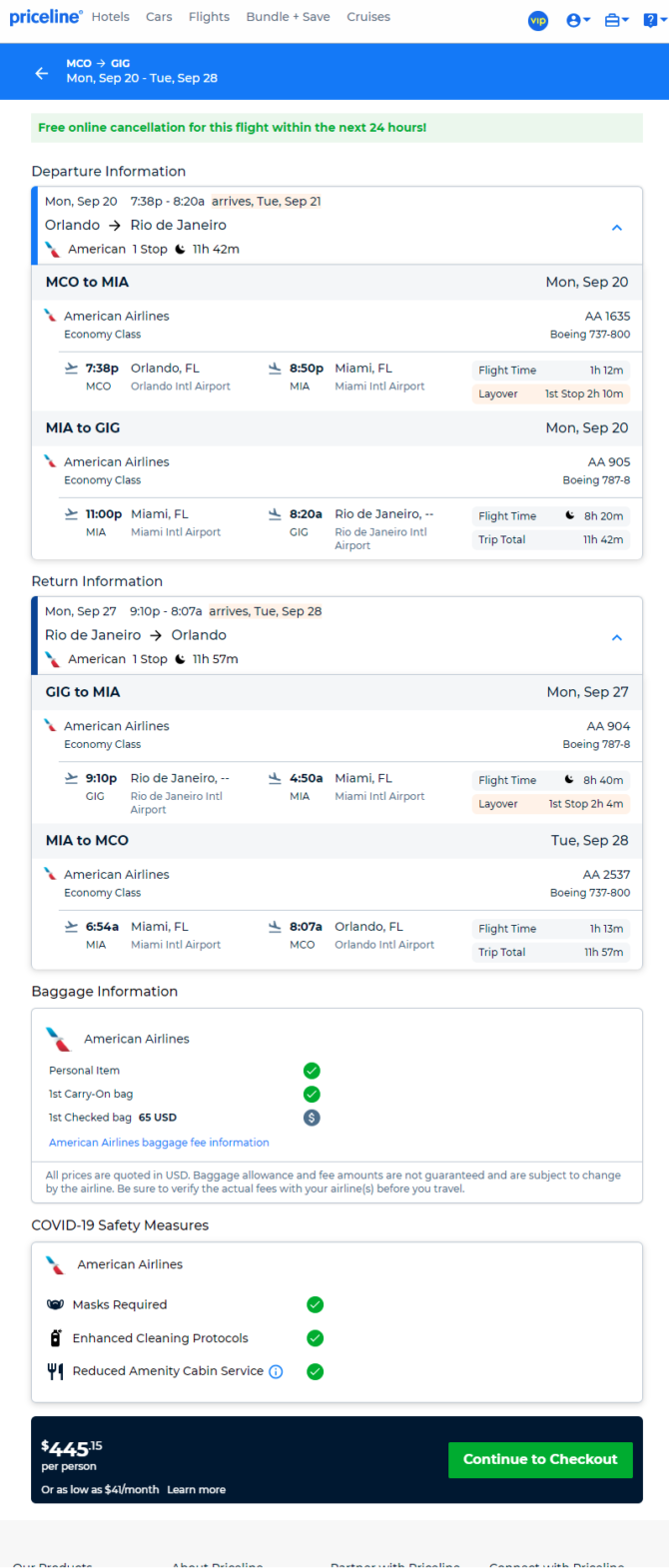Click the Masks Required green checkmark
This screenshot has height=1568, width=669.
[x=315, y=1304]
